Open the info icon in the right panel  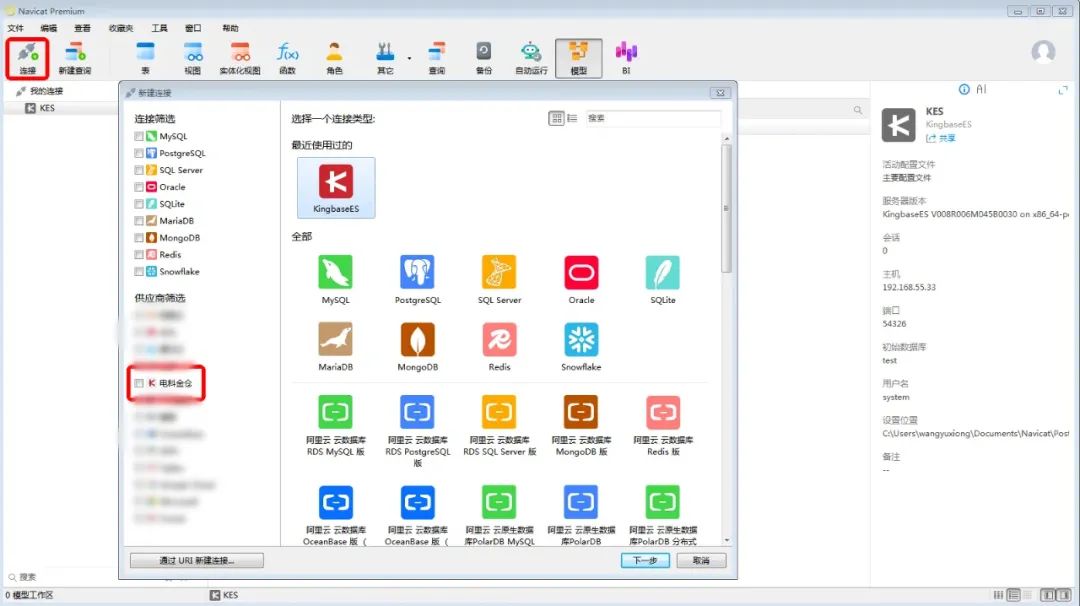pyautogui.click(x=964, y=90)
